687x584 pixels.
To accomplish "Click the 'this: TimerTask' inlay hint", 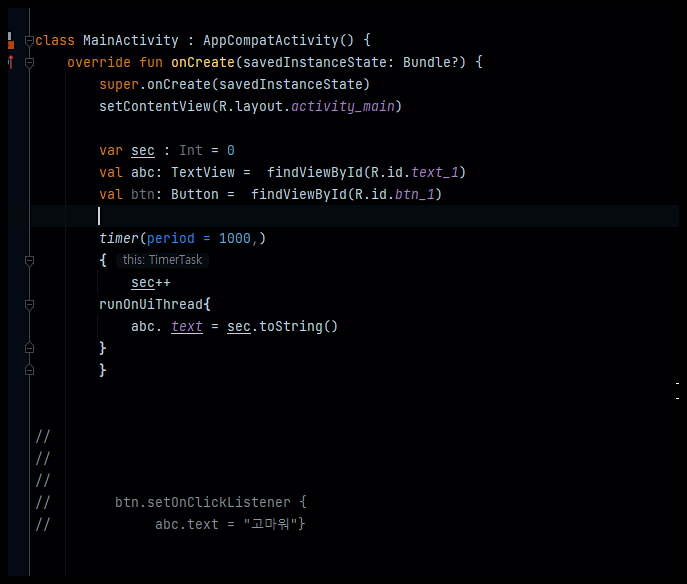I will [162, 260].
